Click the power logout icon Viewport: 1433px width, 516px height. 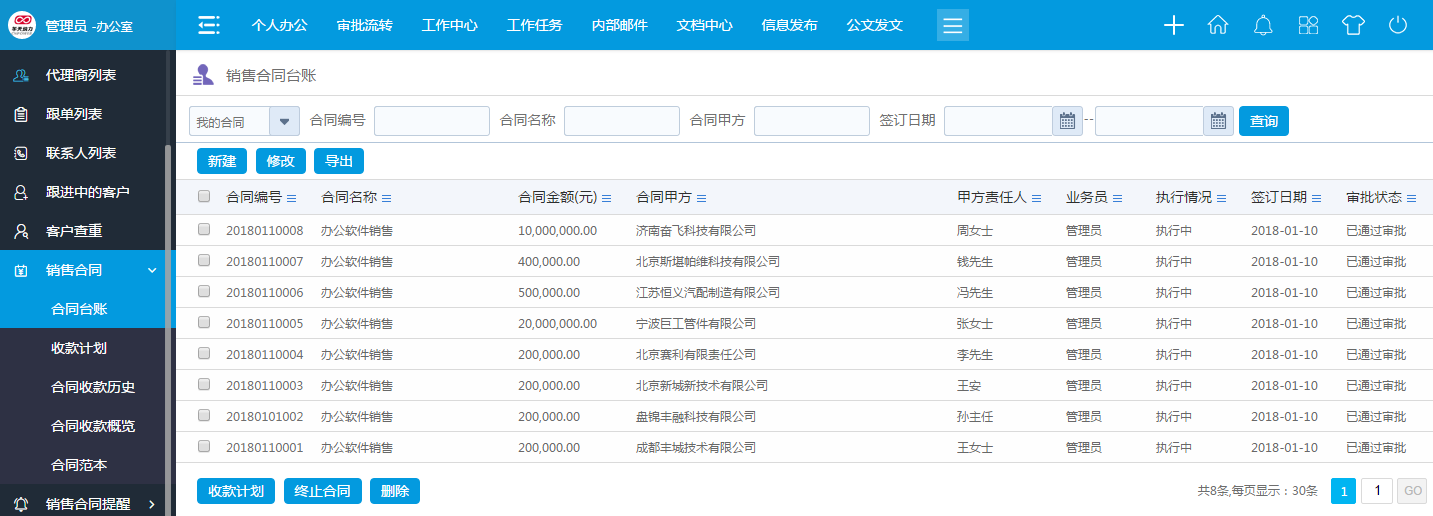coord(1398,25)
